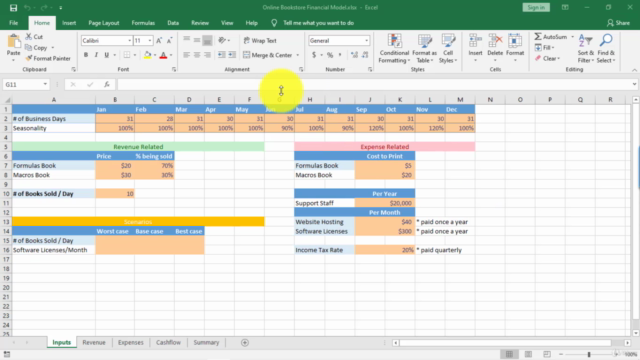Apply accounting dollar format
Screen dimensions: 640x360
pyautogui.click(x=314, y=55)
